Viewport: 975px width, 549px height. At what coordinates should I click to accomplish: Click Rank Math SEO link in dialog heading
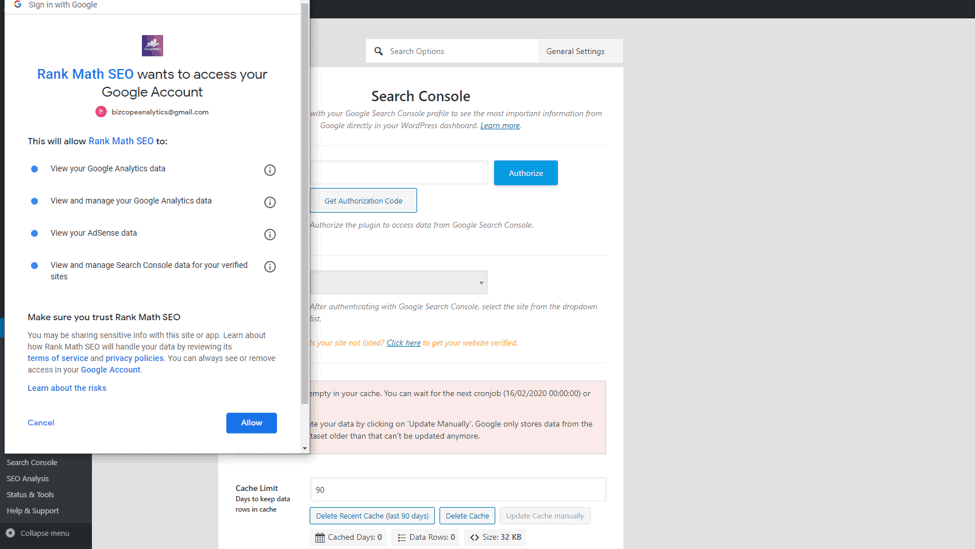[85, 74]
